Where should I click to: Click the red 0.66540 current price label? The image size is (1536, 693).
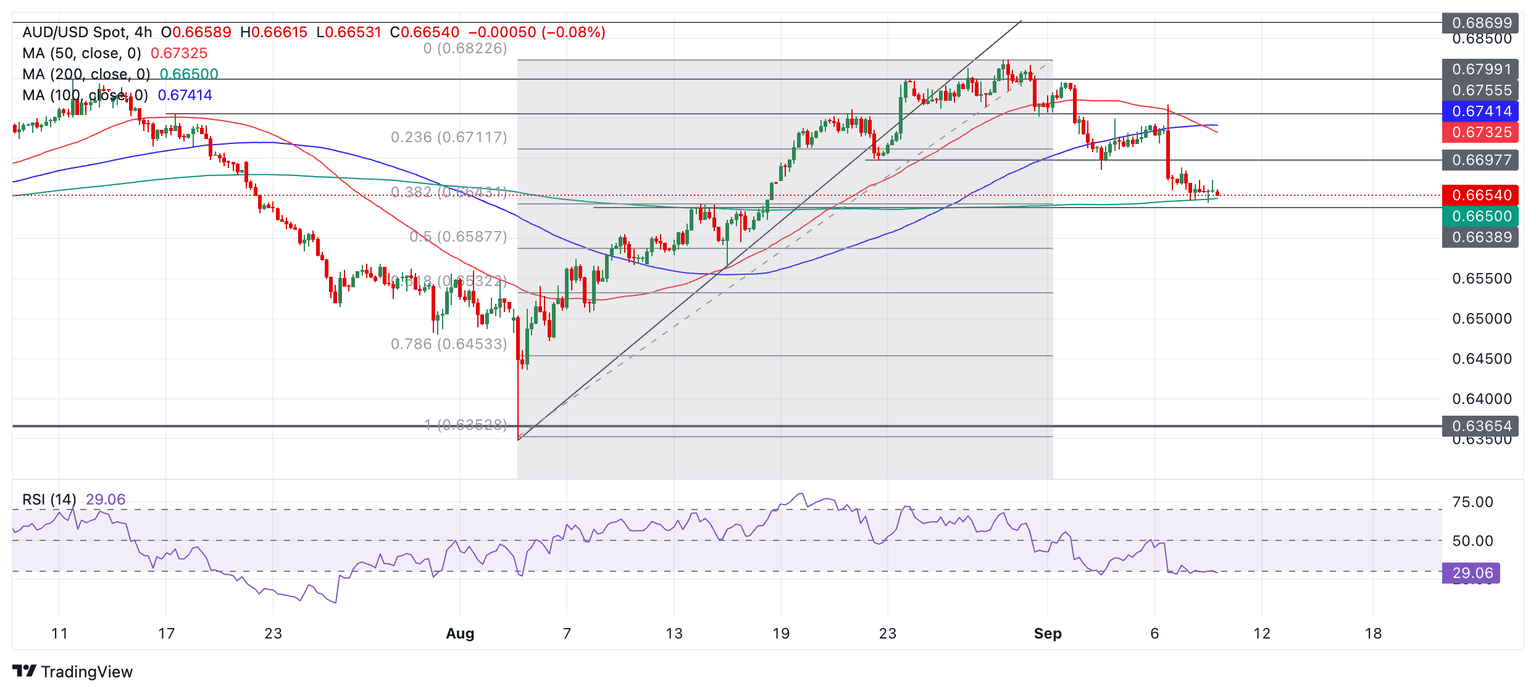point(1480,196)
